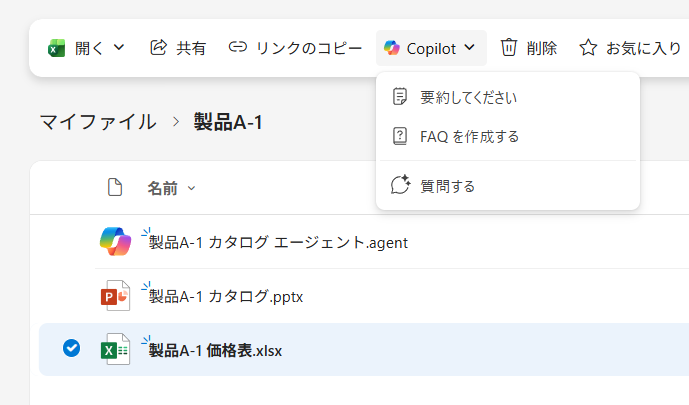
Task: Open 製品A-1 カタログ.pptx file
Action: [226, 296]
